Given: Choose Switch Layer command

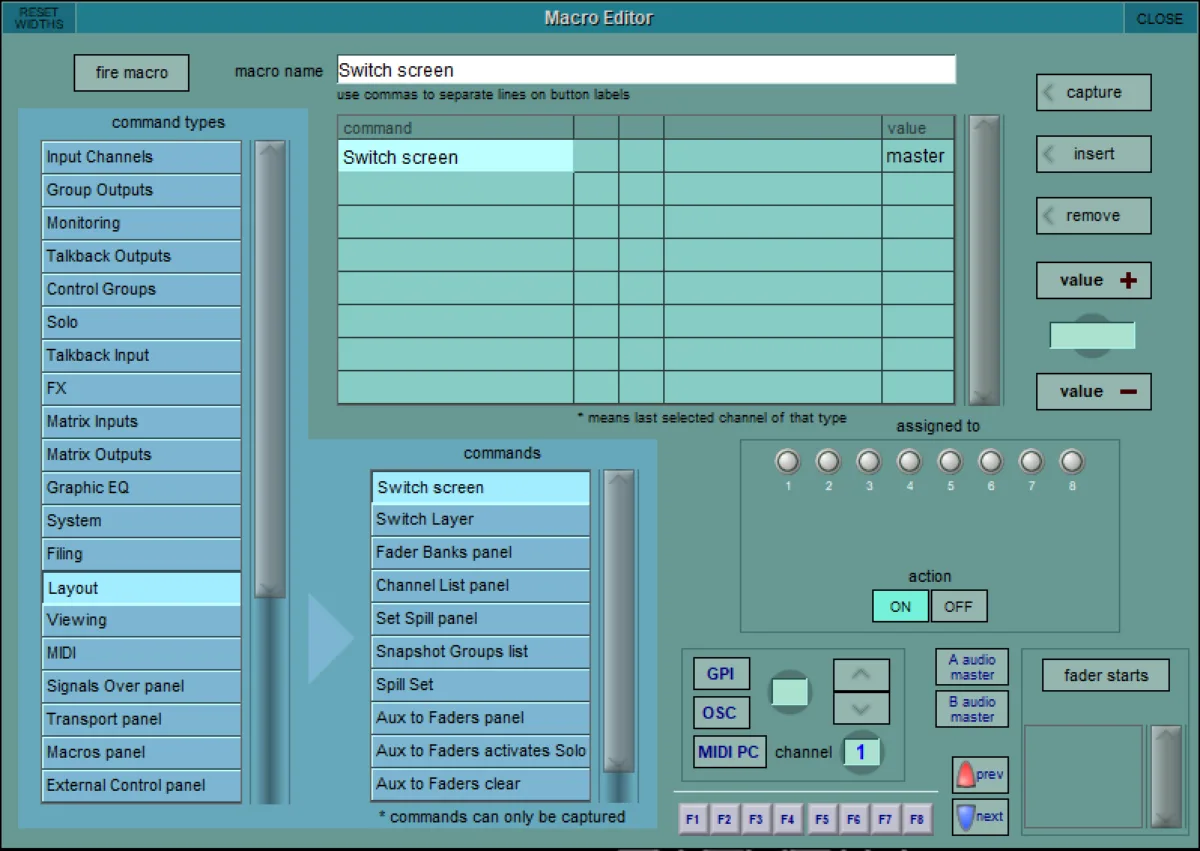Looking at the screenshot, I should click(x=480, y=520).
